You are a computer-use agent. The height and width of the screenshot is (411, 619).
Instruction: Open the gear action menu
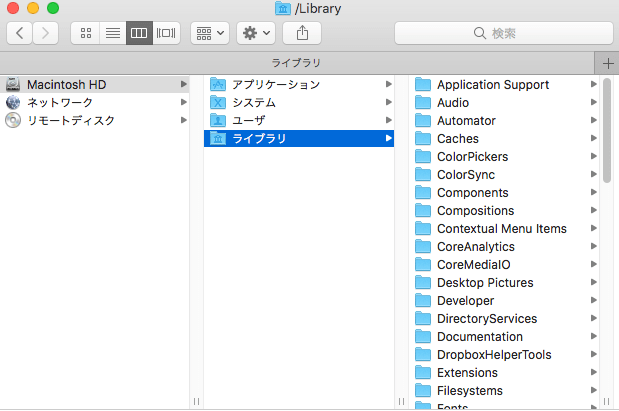point(256,33)
